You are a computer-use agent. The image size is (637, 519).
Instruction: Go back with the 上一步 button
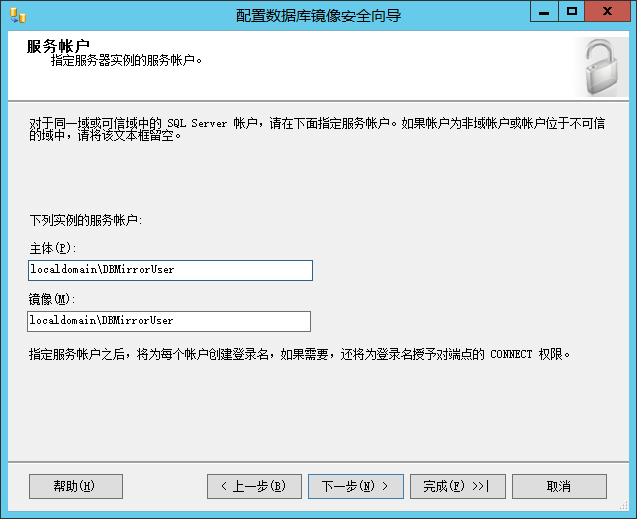click(x=254, y=486)
